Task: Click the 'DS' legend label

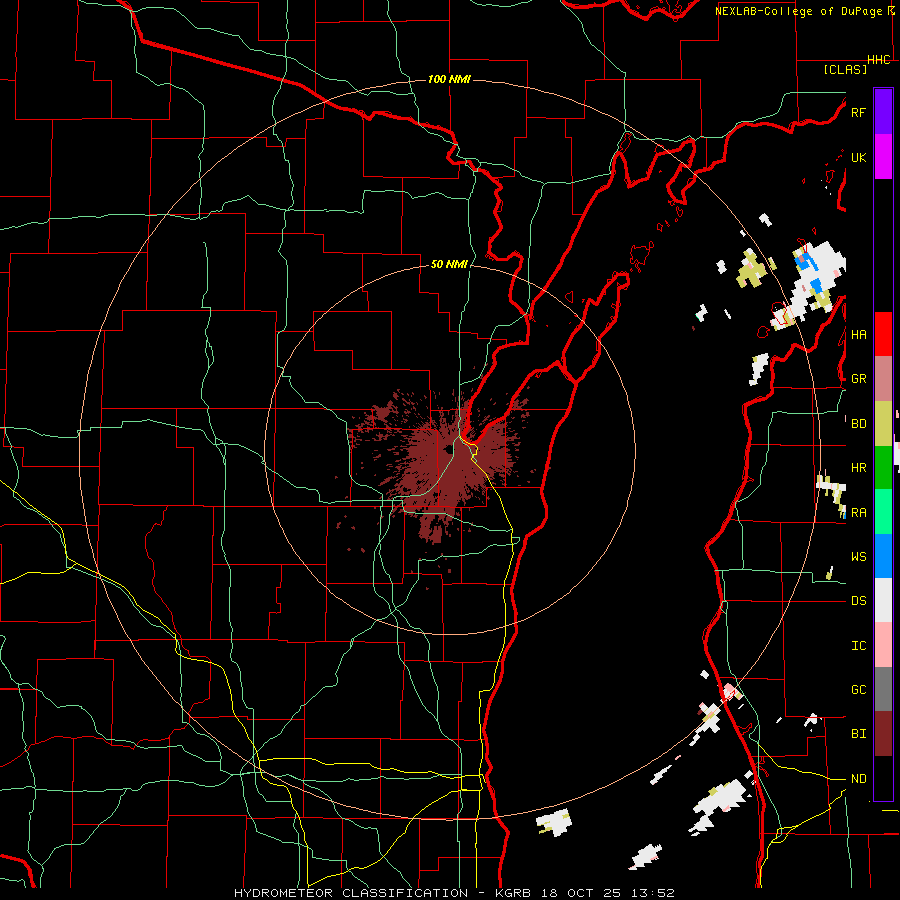Action: (x=858, y=601)
